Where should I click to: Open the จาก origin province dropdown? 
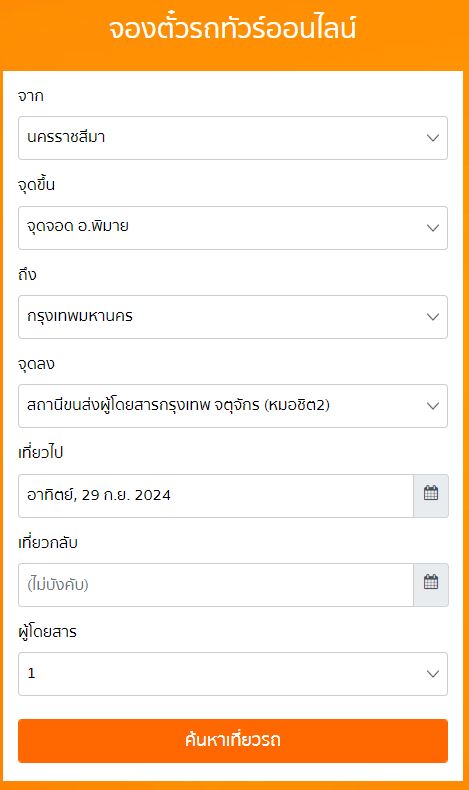pyautogui.click(x=233, y=138)
